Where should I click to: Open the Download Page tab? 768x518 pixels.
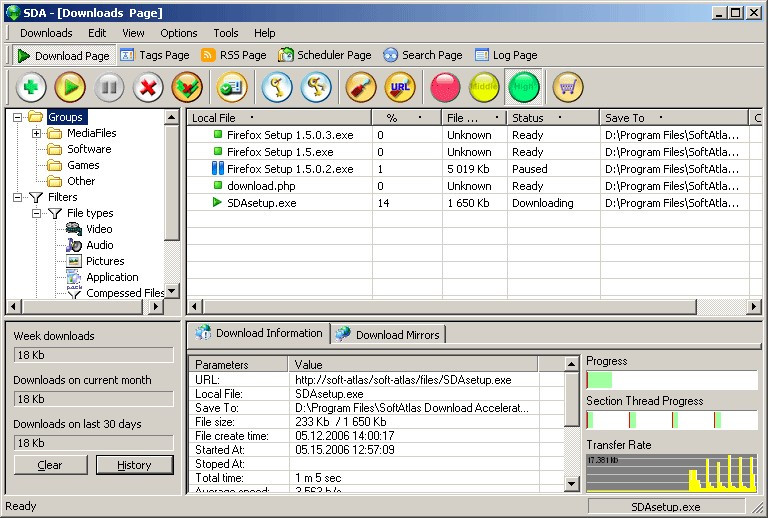tap(64, 55)
